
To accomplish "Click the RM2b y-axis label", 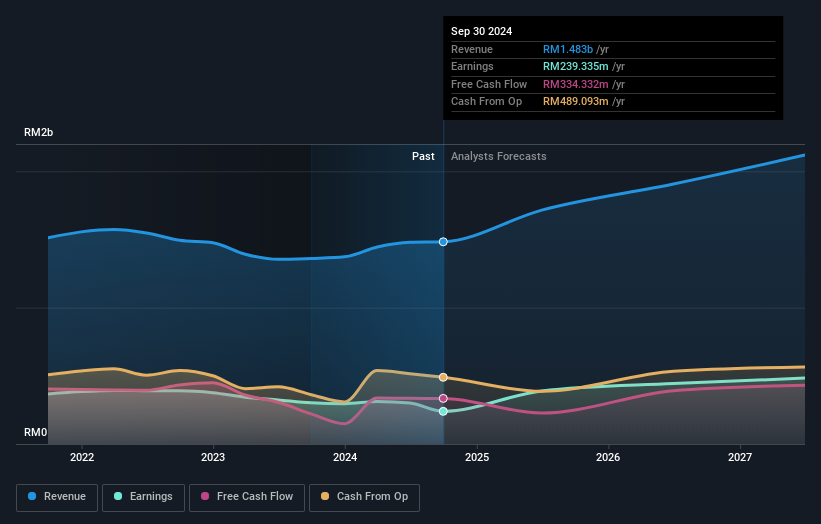I will pyautogui.click(x=38, y=132).
